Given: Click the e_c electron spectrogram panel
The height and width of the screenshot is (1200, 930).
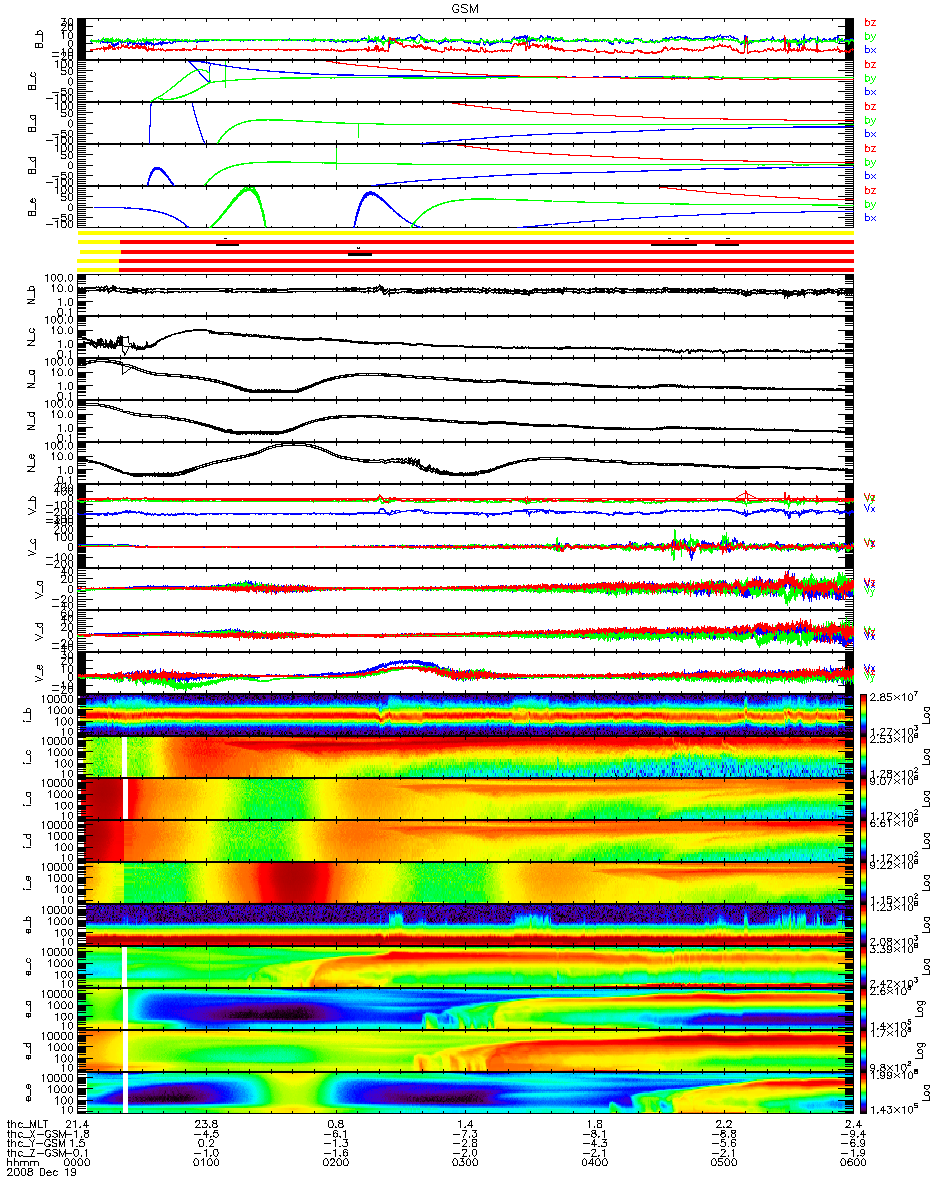Looking at the screenshot, I should click(463, 966).
